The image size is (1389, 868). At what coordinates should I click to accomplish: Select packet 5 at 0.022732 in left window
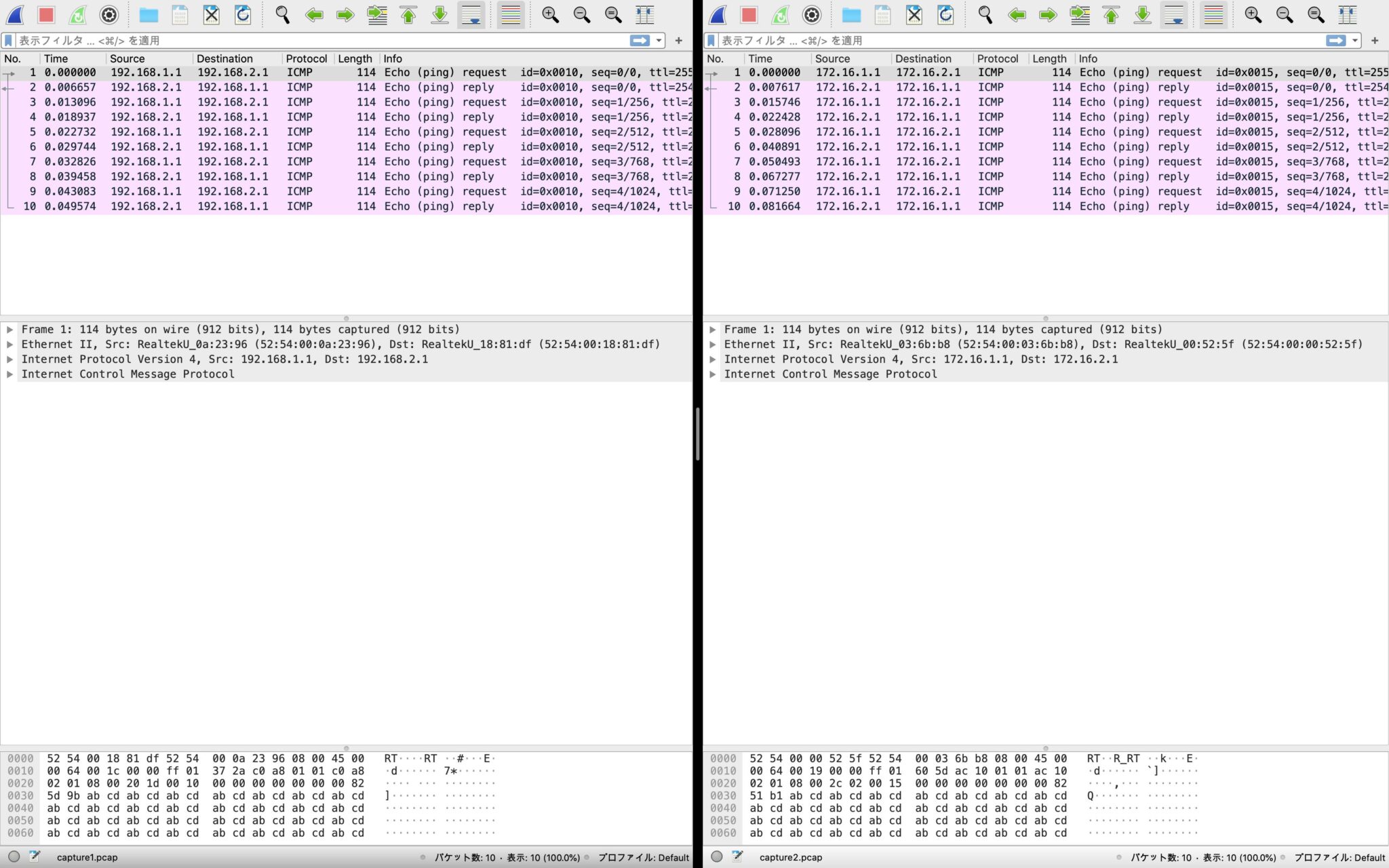click(x=346, y=132)
